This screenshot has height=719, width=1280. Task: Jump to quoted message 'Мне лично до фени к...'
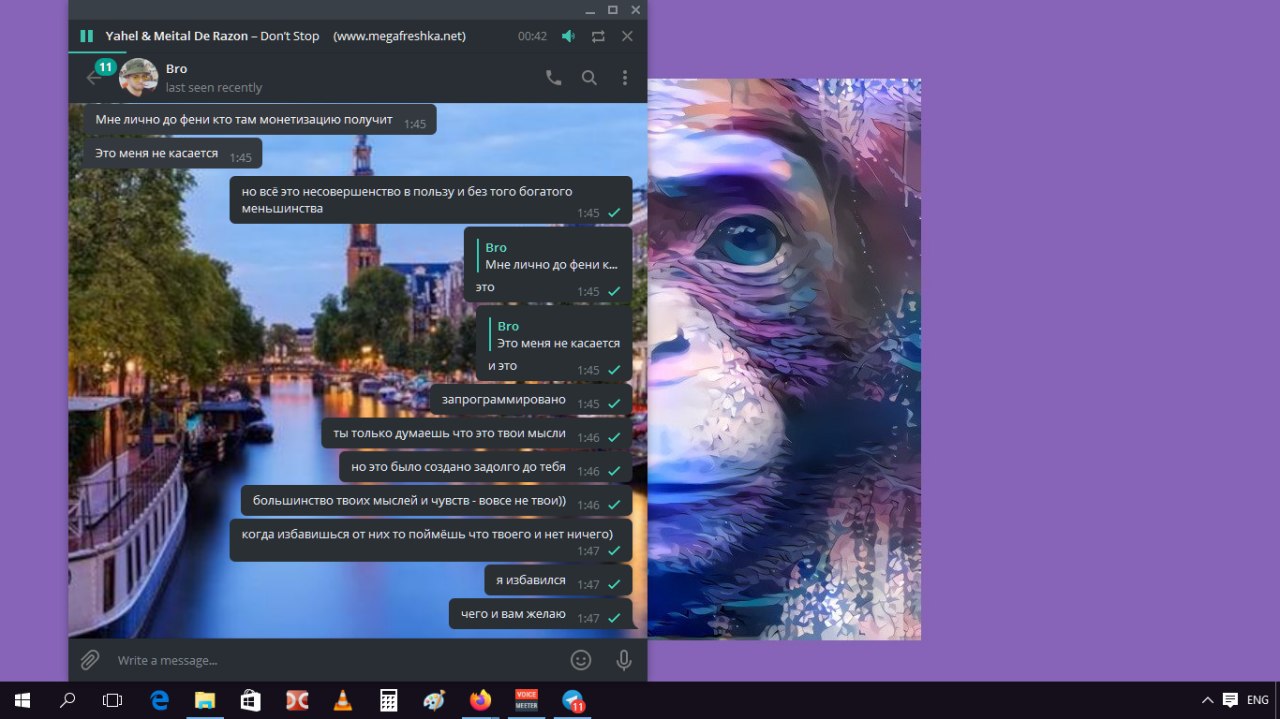pyautogui.click(x=548, y=256)
